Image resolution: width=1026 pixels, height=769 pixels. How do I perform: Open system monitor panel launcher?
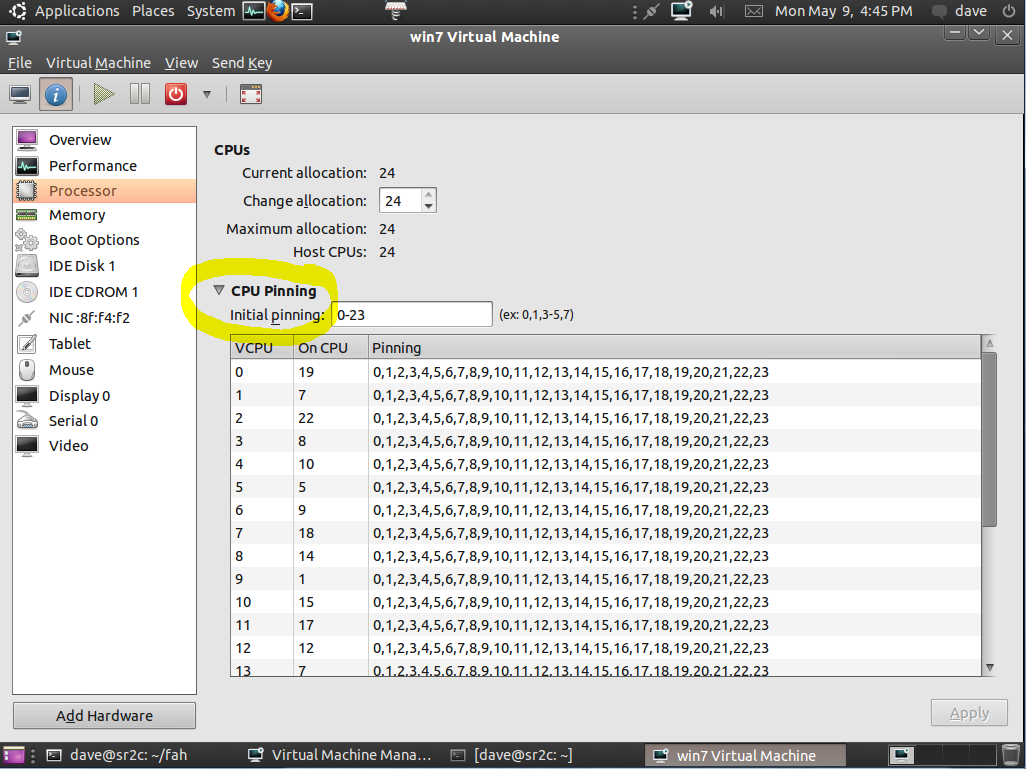click(253, 11)
